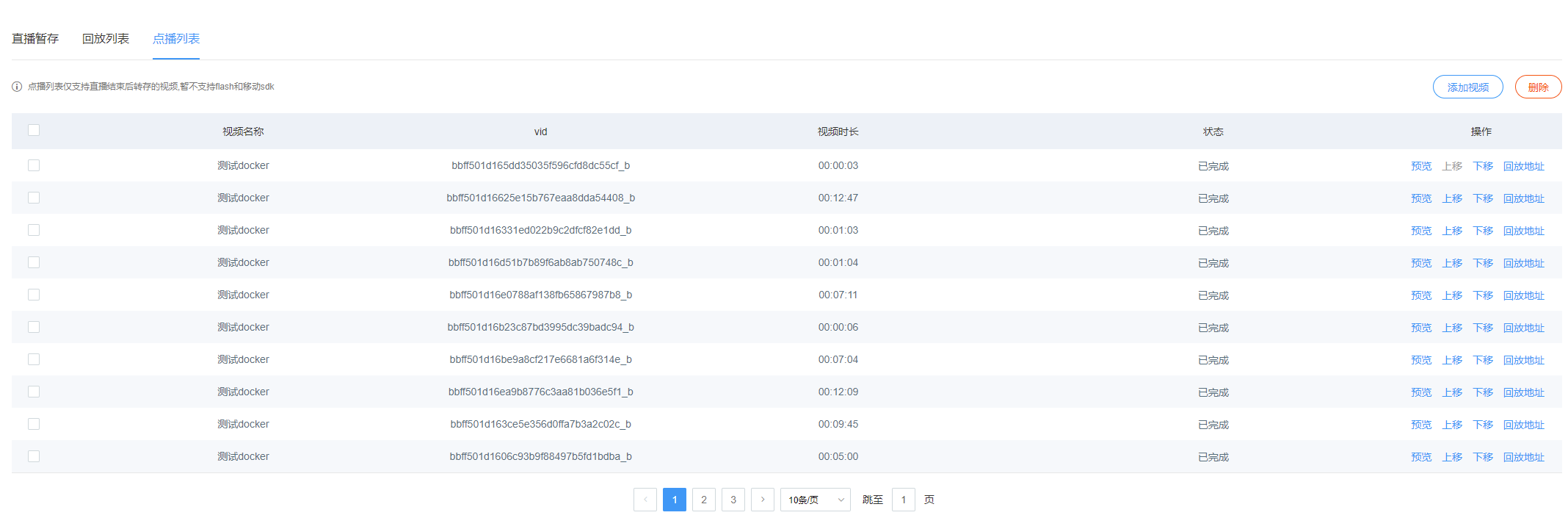Check the box for the 00:07:04 row
Viewport: 1568px width, 529px height.
[x=34, y=359]
